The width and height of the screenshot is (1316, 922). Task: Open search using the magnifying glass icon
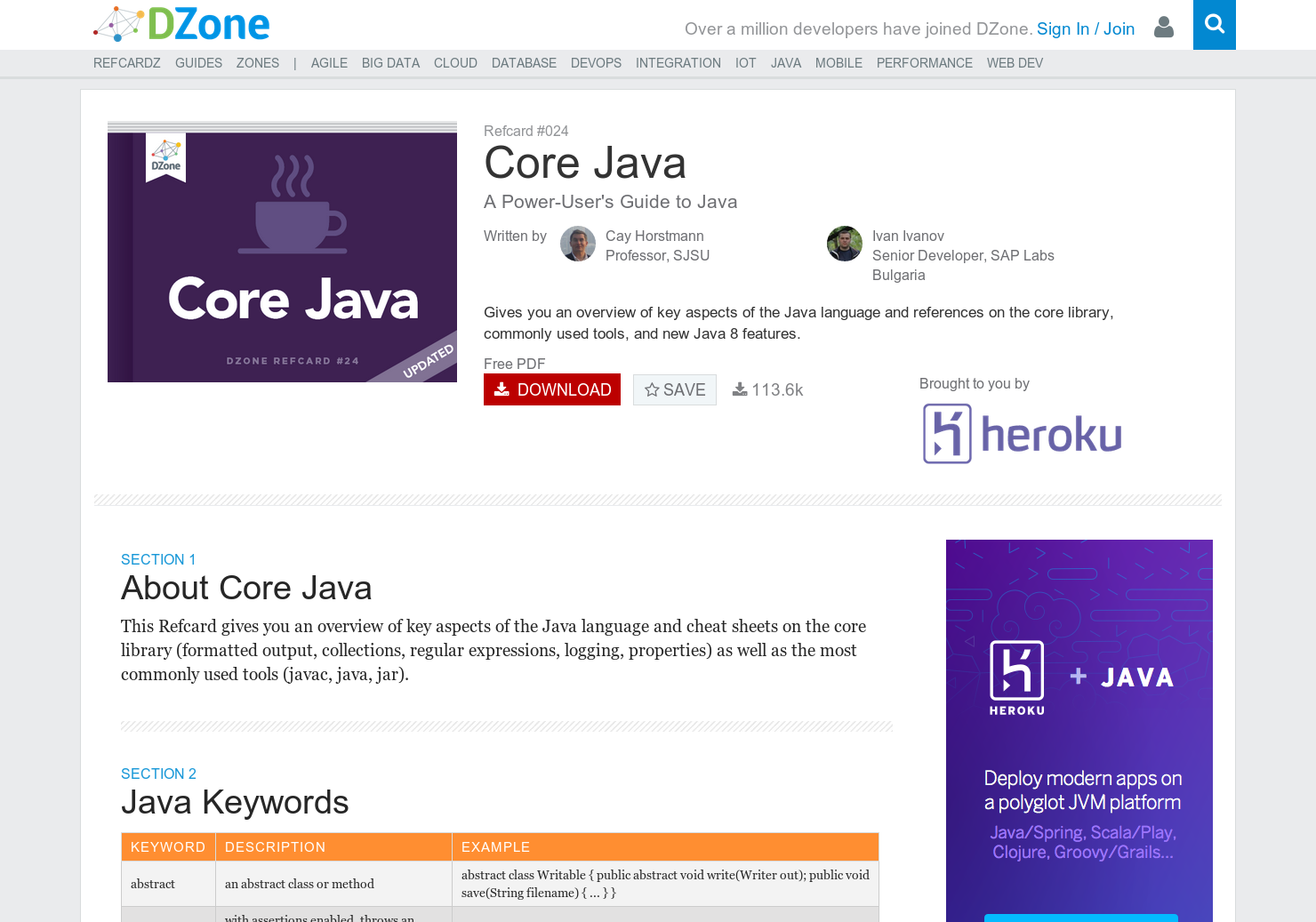pos(1214,25)
